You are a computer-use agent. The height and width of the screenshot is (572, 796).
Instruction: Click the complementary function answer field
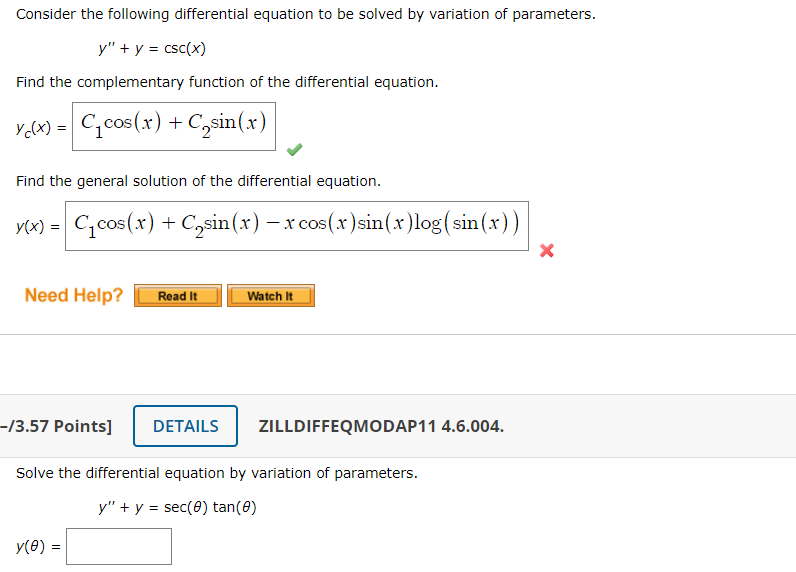point(174,126)
